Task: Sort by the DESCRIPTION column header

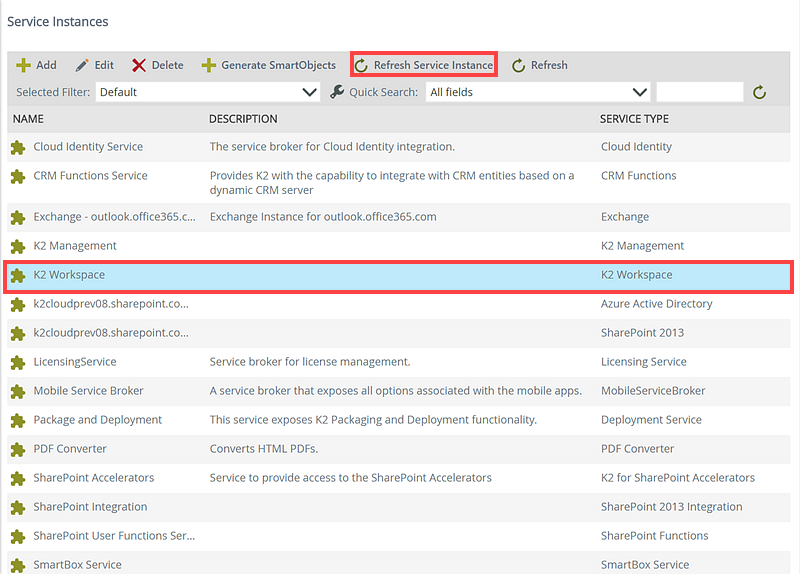Action: tap(243, 119)
